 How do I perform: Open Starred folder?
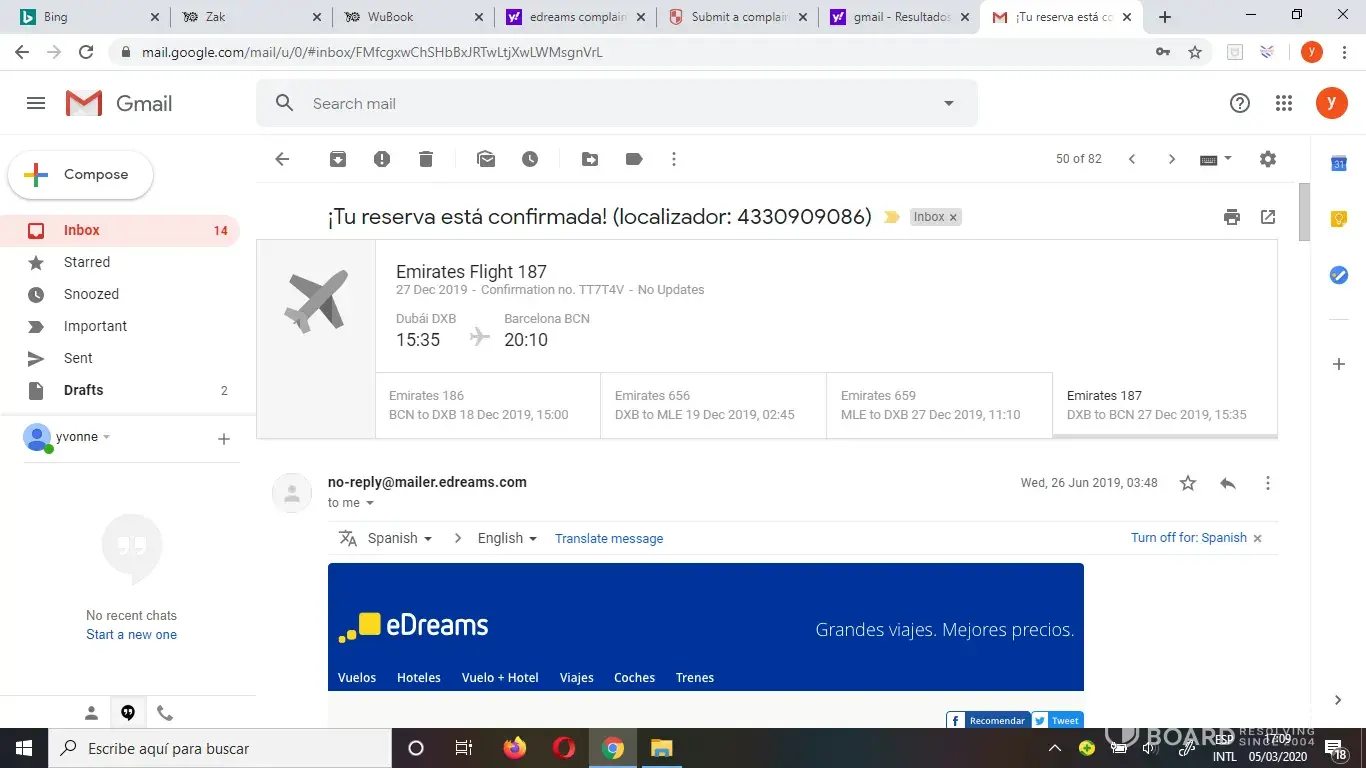click(120, 262)
